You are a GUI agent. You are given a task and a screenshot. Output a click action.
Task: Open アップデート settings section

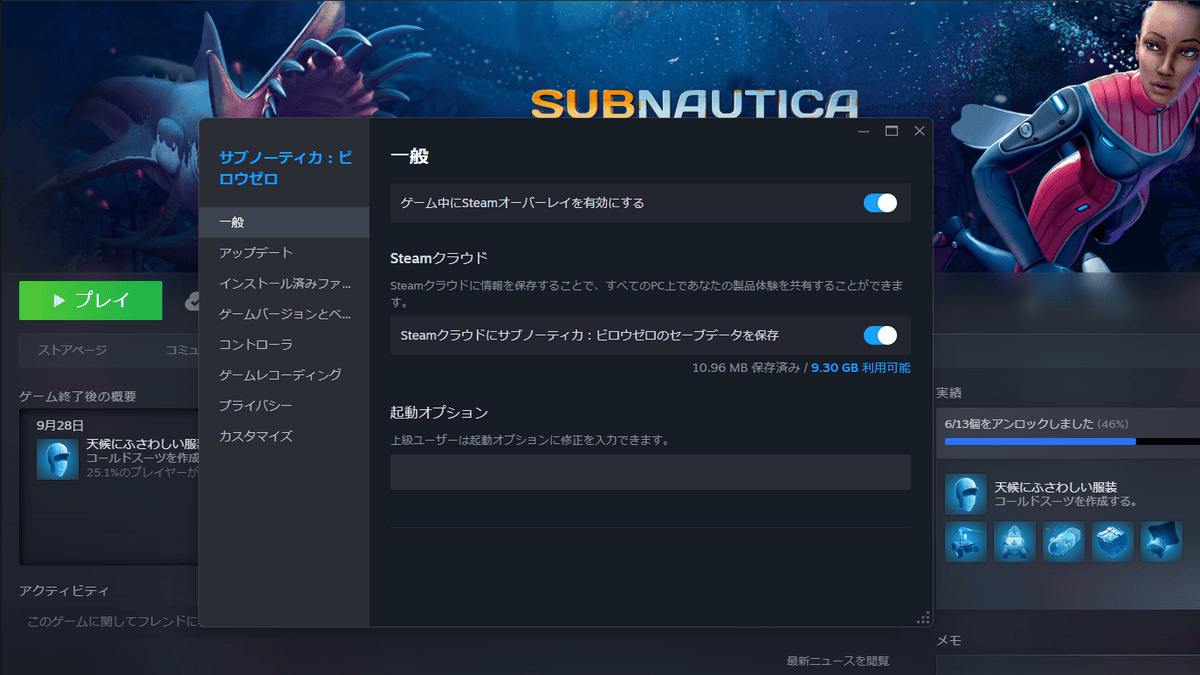(x=284, y=253)
